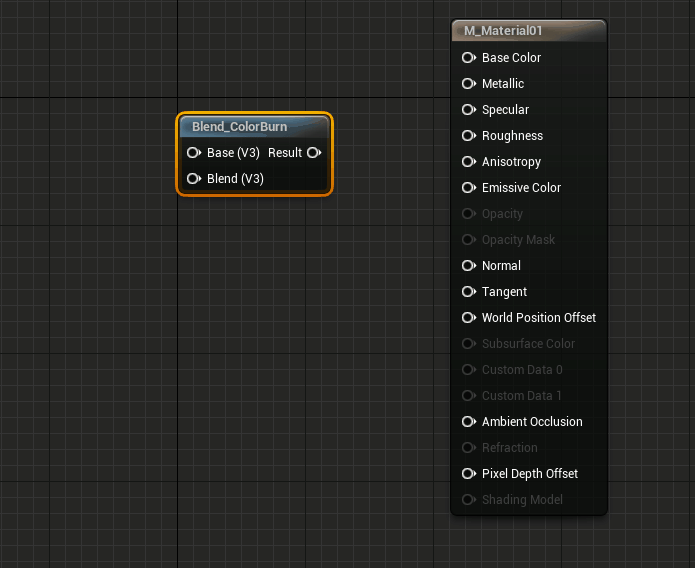
Task: Click the greyed 'Shading Model' label
Action: pos(522,500)
